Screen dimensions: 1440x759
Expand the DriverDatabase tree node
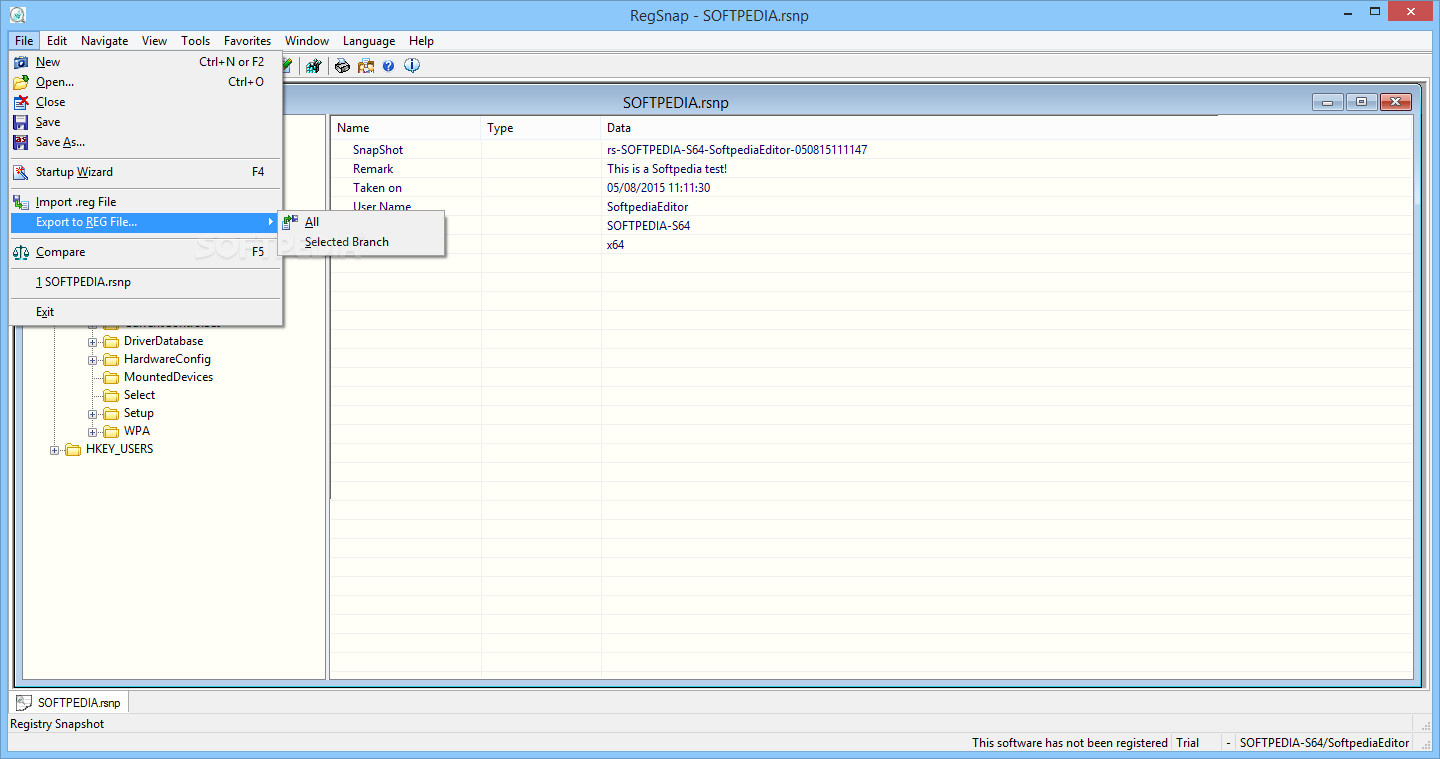point(93,342)
